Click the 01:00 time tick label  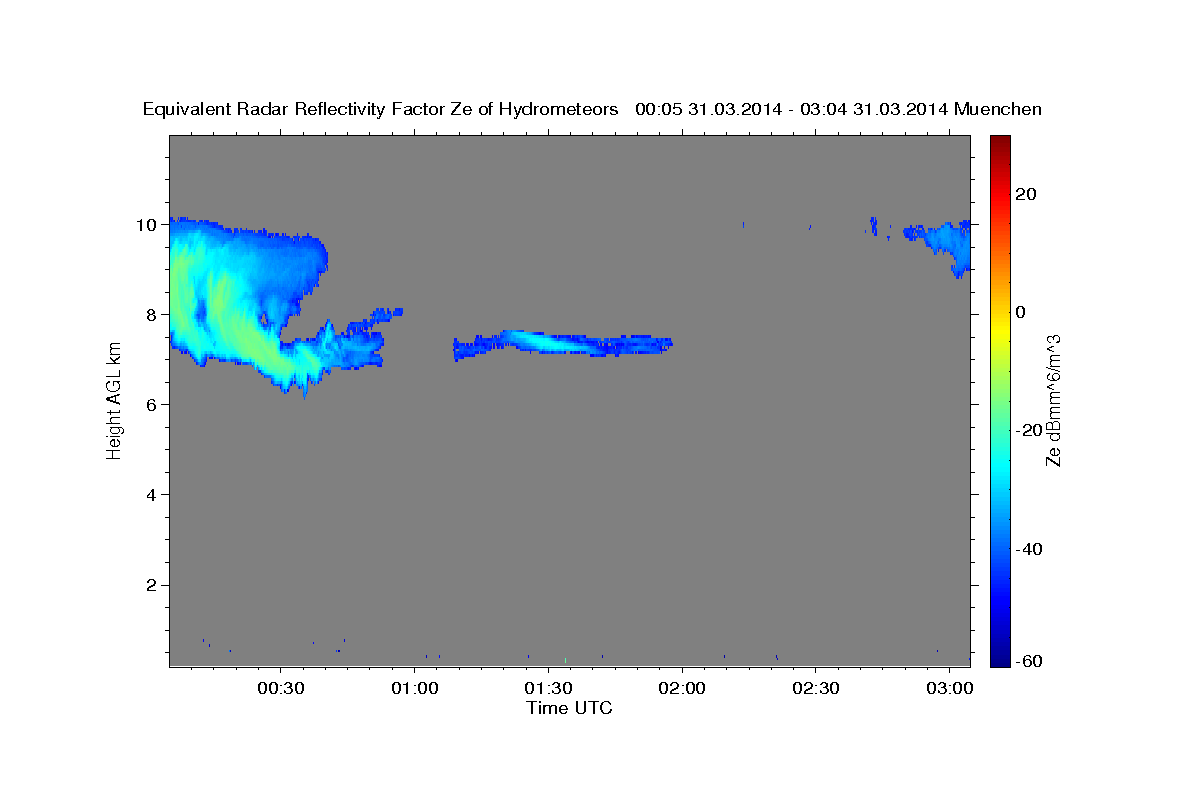point(414,689)
